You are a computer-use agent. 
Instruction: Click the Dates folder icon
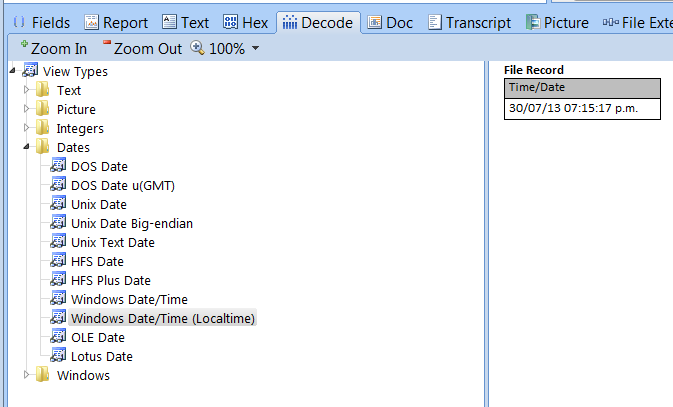coord(42,147)
